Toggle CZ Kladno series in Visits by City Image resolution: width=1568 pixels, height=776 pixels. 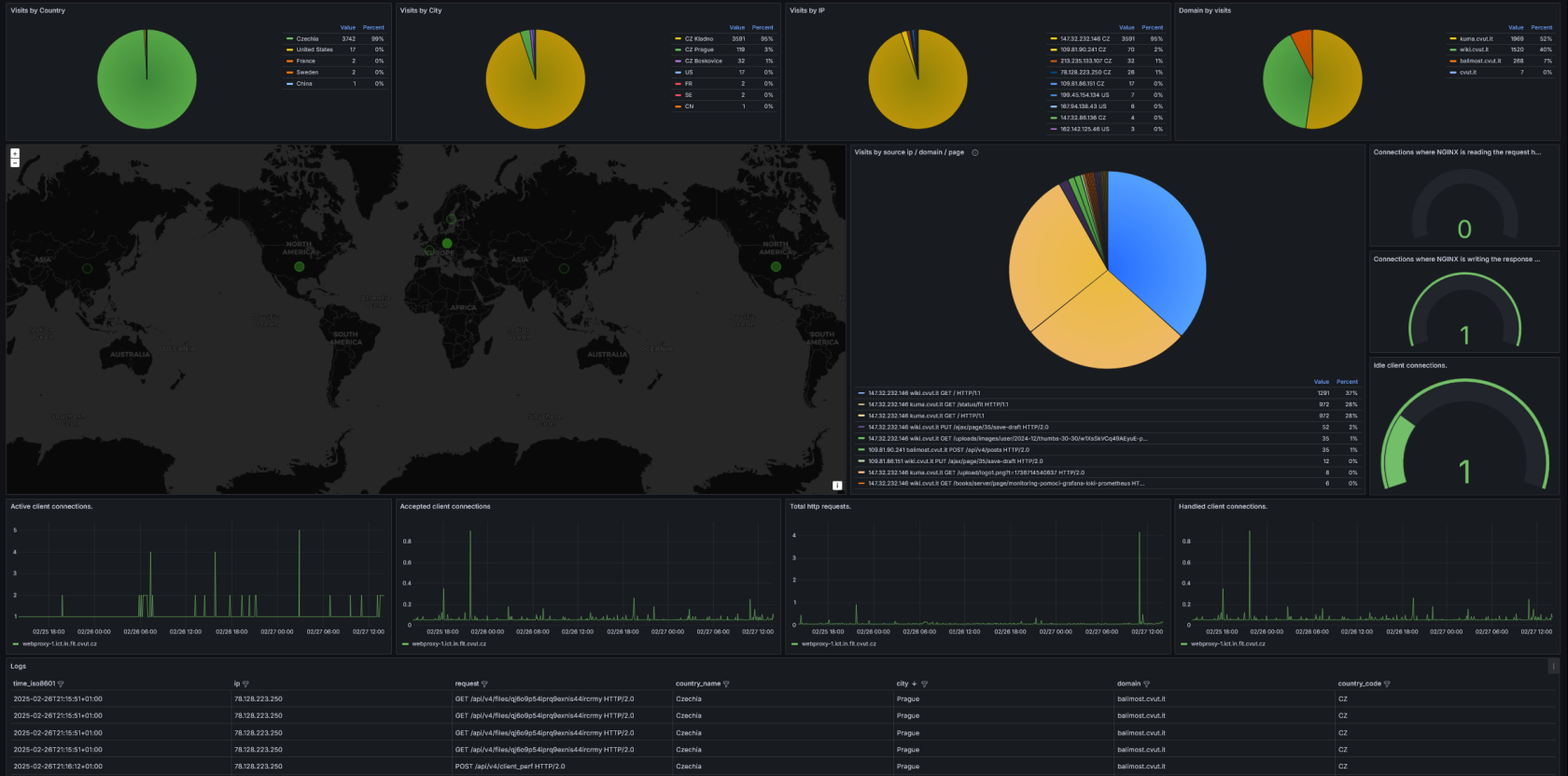click(698, 39)
